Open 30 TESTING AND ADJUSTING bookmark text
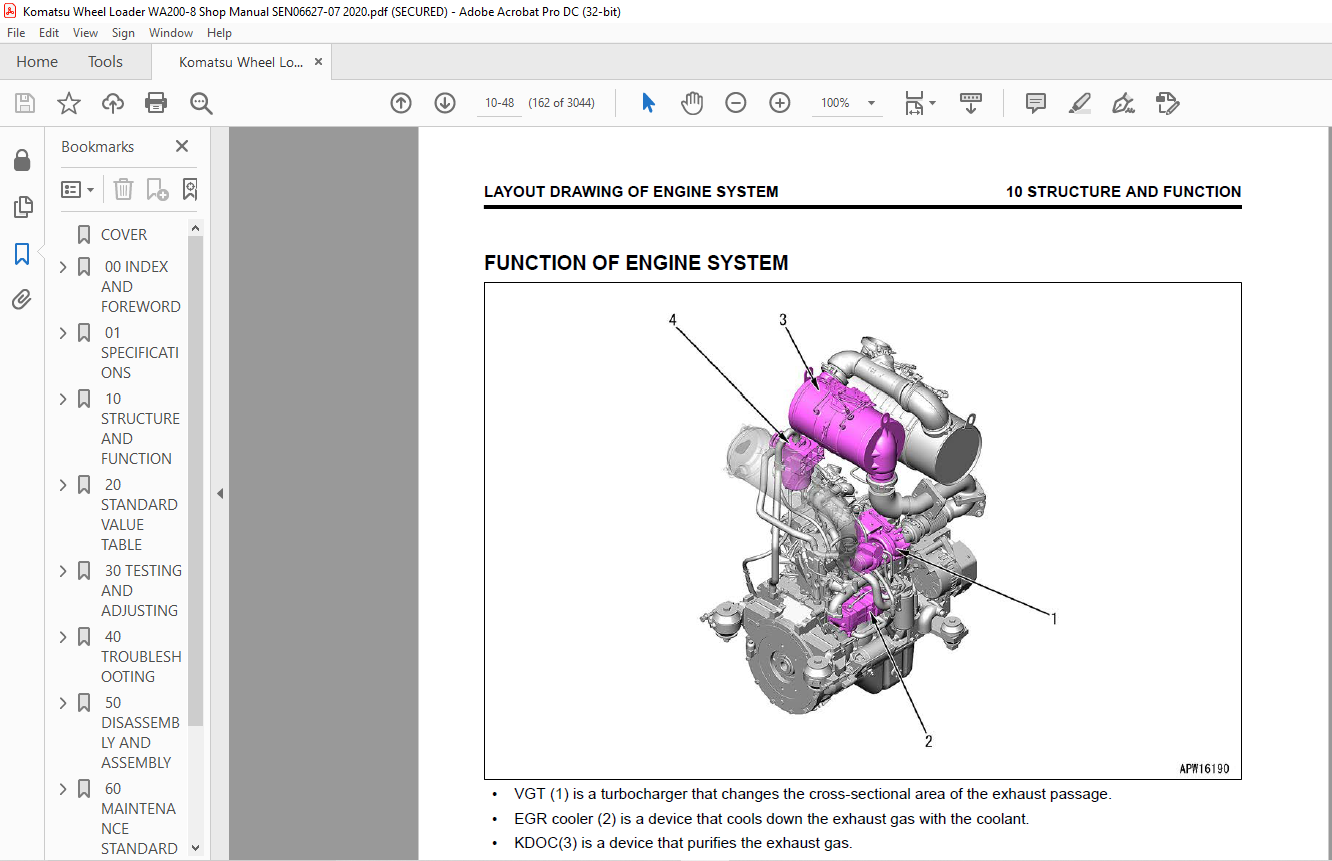The image size is (1332, 861). pos(141,591)
